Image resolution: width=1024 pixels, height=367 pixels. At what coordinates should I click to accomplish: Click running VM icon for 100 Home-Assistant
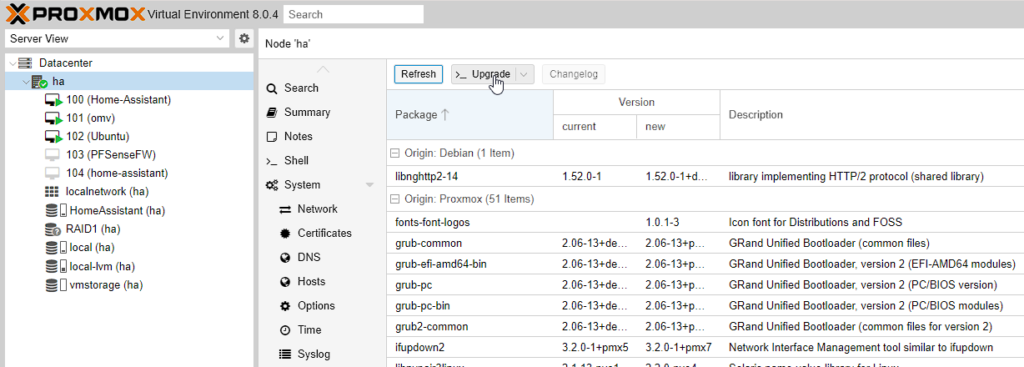pos(54,100)
